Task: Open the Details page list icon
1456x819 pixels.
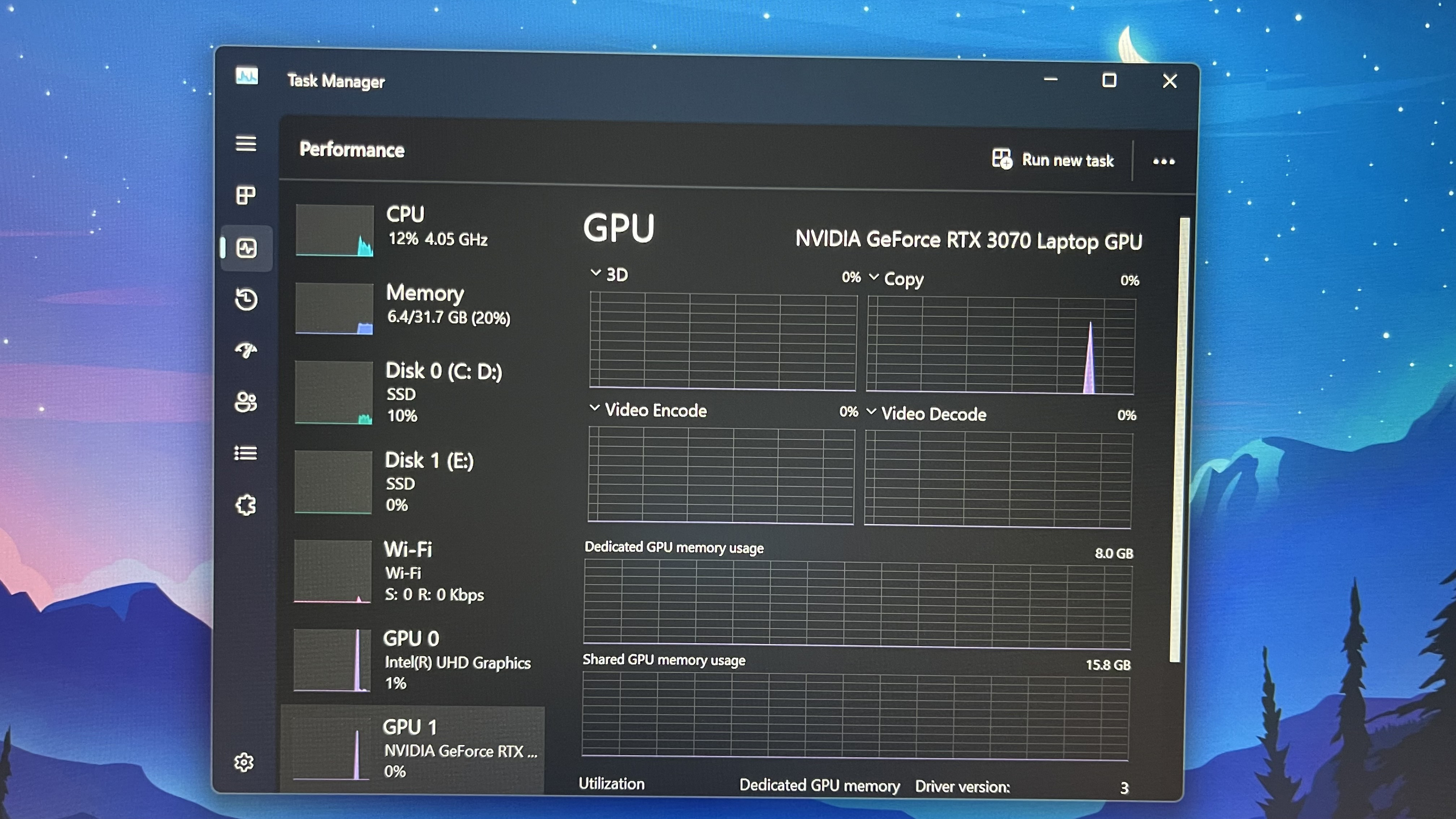Action: (246, 453)
